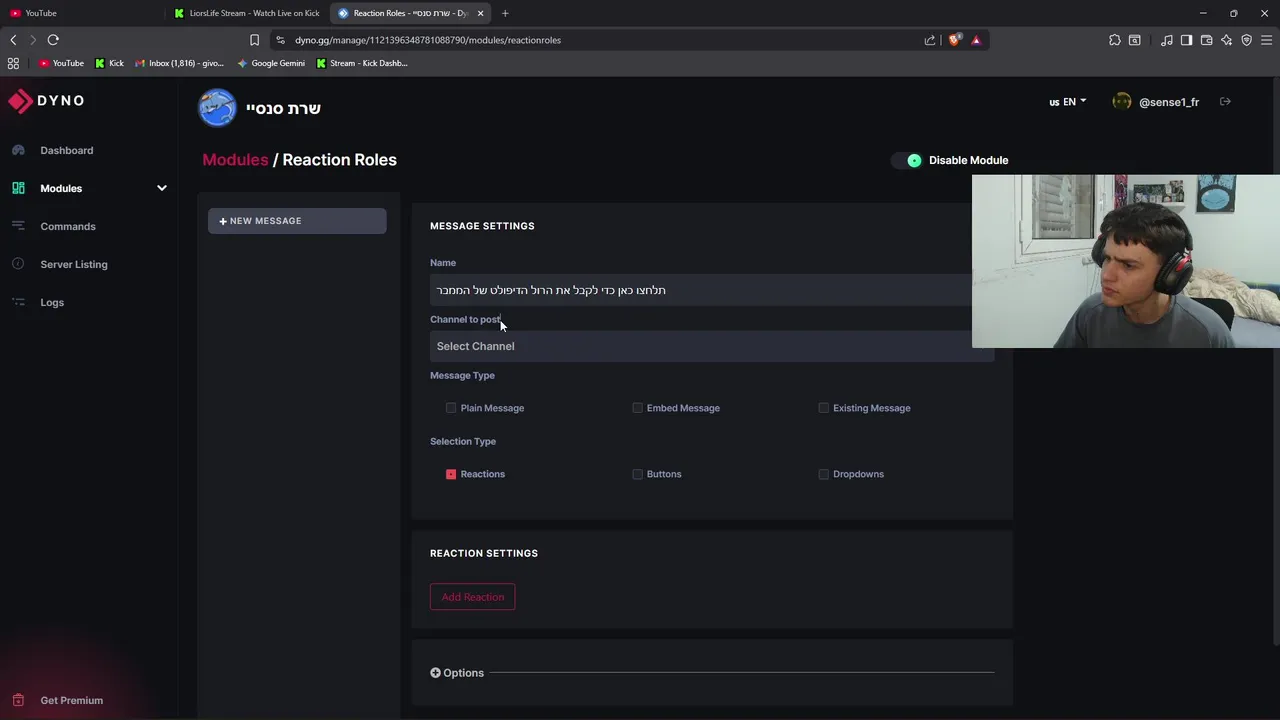Viewport: 1280px width, 720px height.
Task: Close the Reaction Roles browser tab
Action: tap(480, 13)
